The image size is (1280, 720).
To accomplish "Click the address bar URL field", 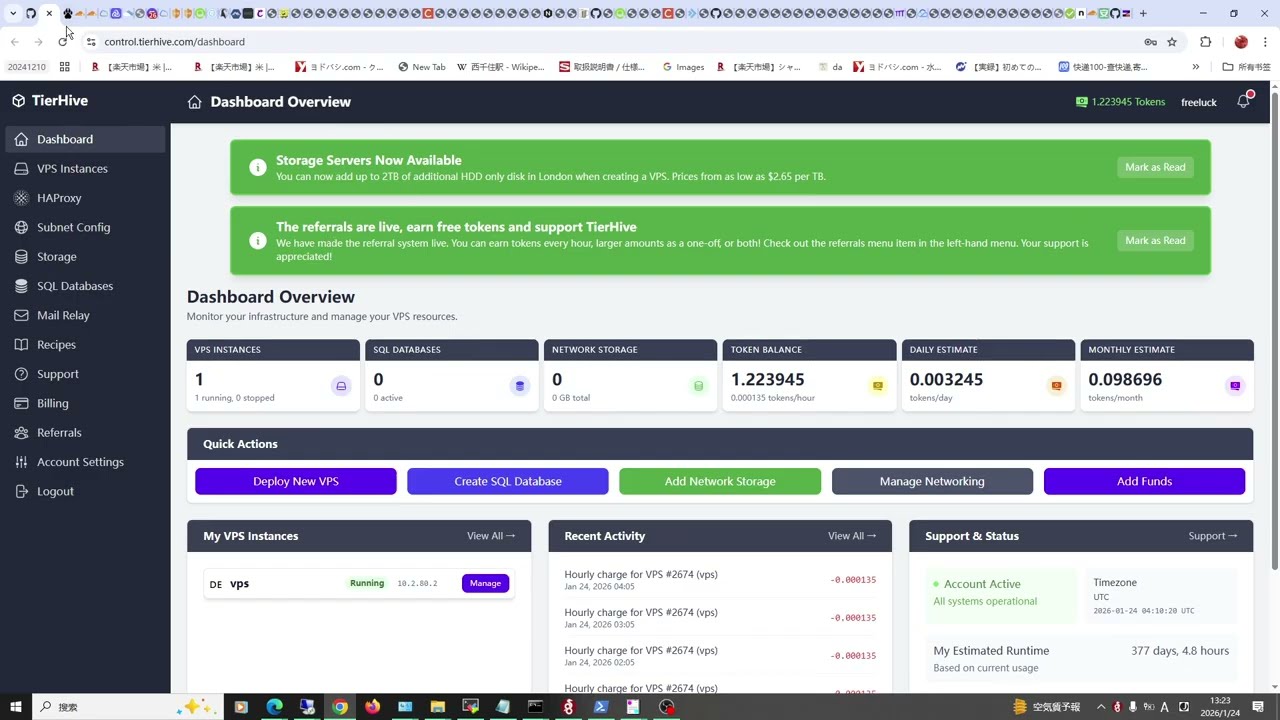I will [x=620, y=42].
